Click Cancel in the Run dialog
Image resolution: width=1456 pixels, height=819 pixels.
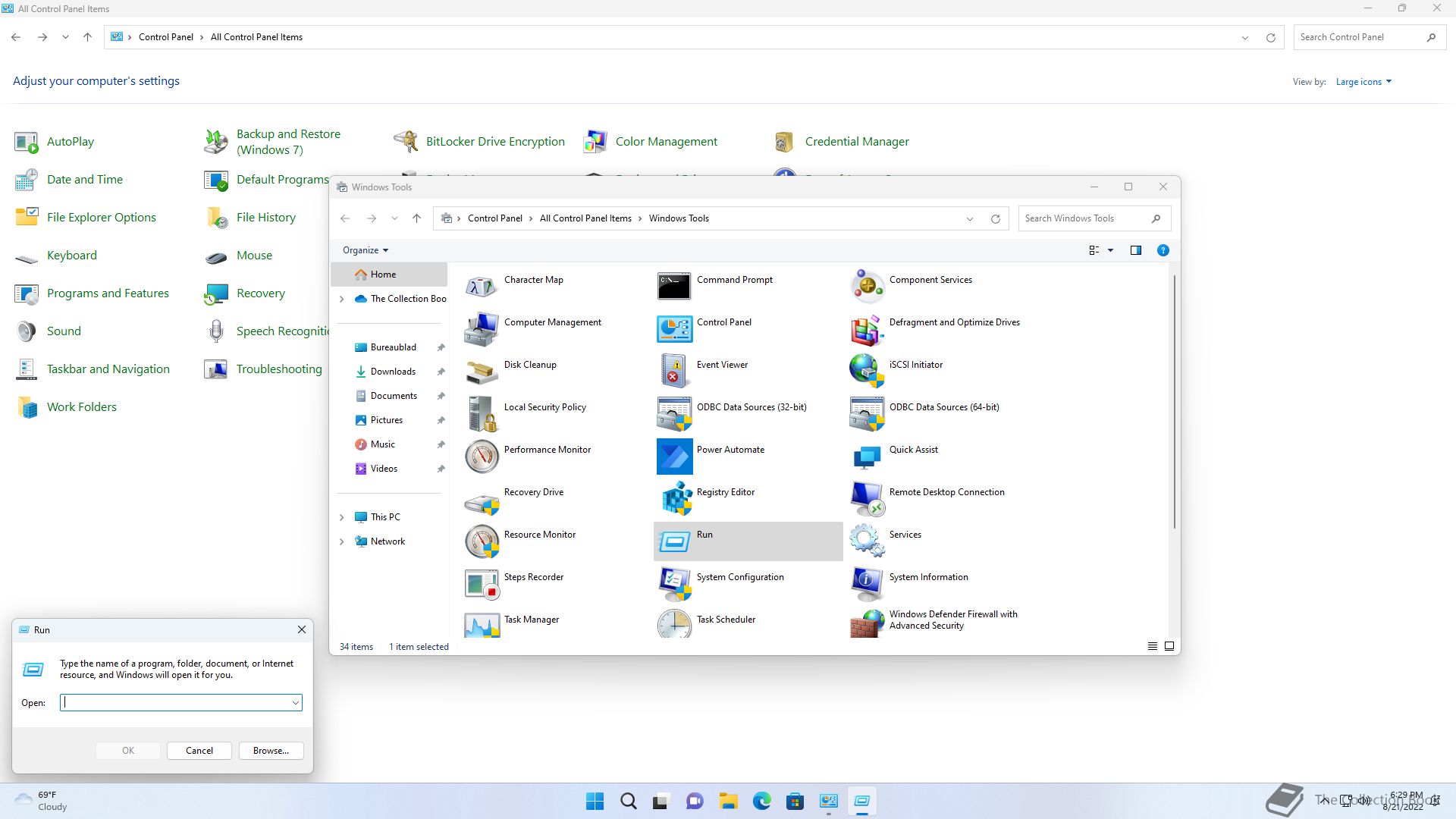[199, 751]
